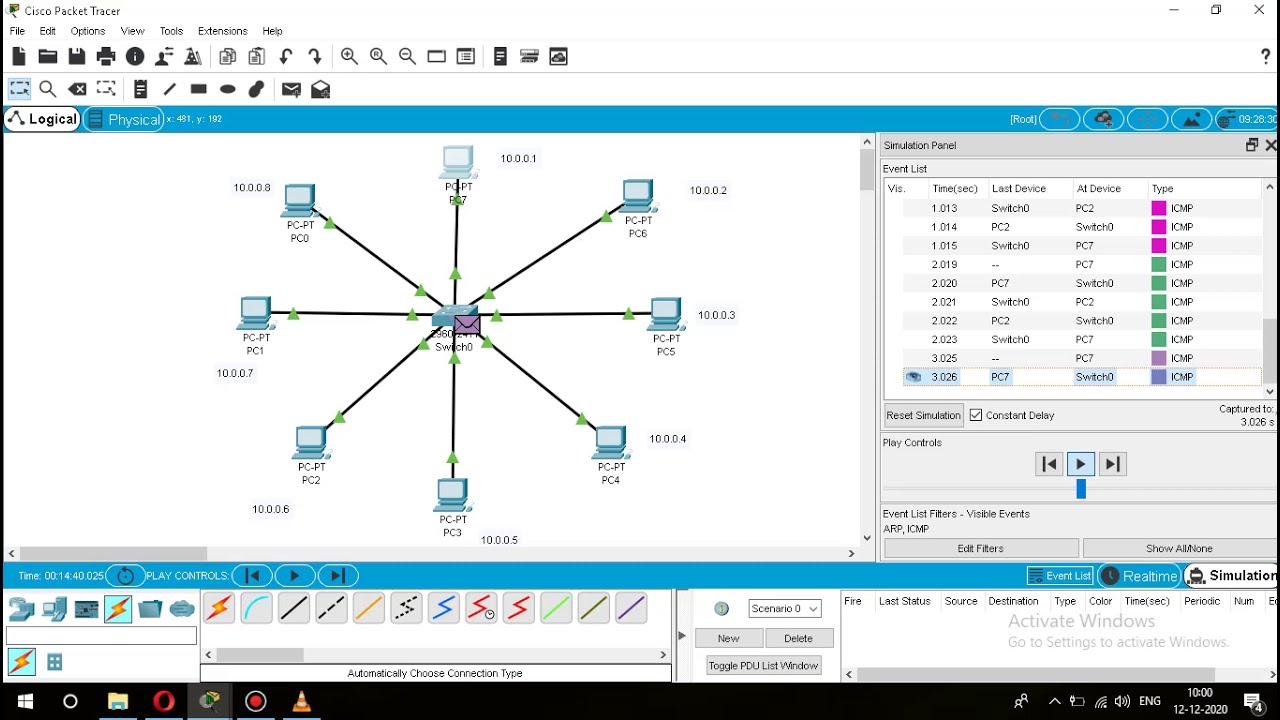1280x720 pixels.
Task: Choose the orange Fiber cable
Action: coord(368,608)
